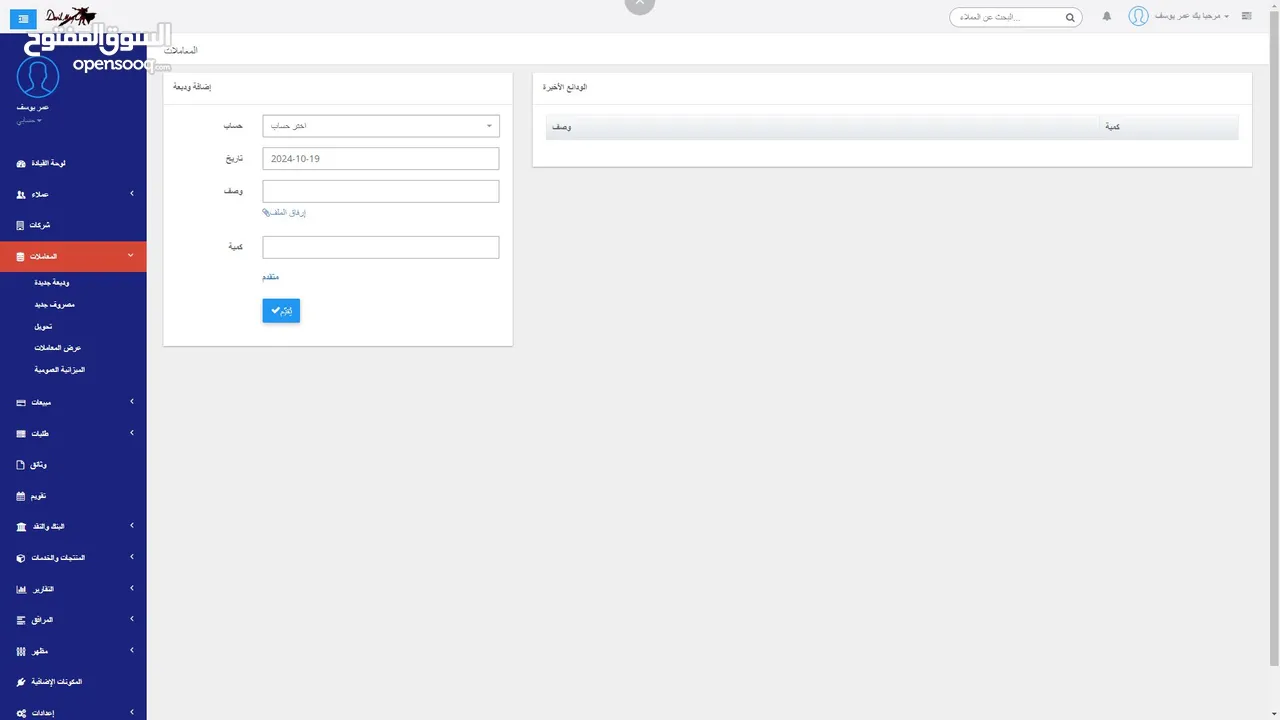Expand the البنك والنقد chevron

pos(132,526)
